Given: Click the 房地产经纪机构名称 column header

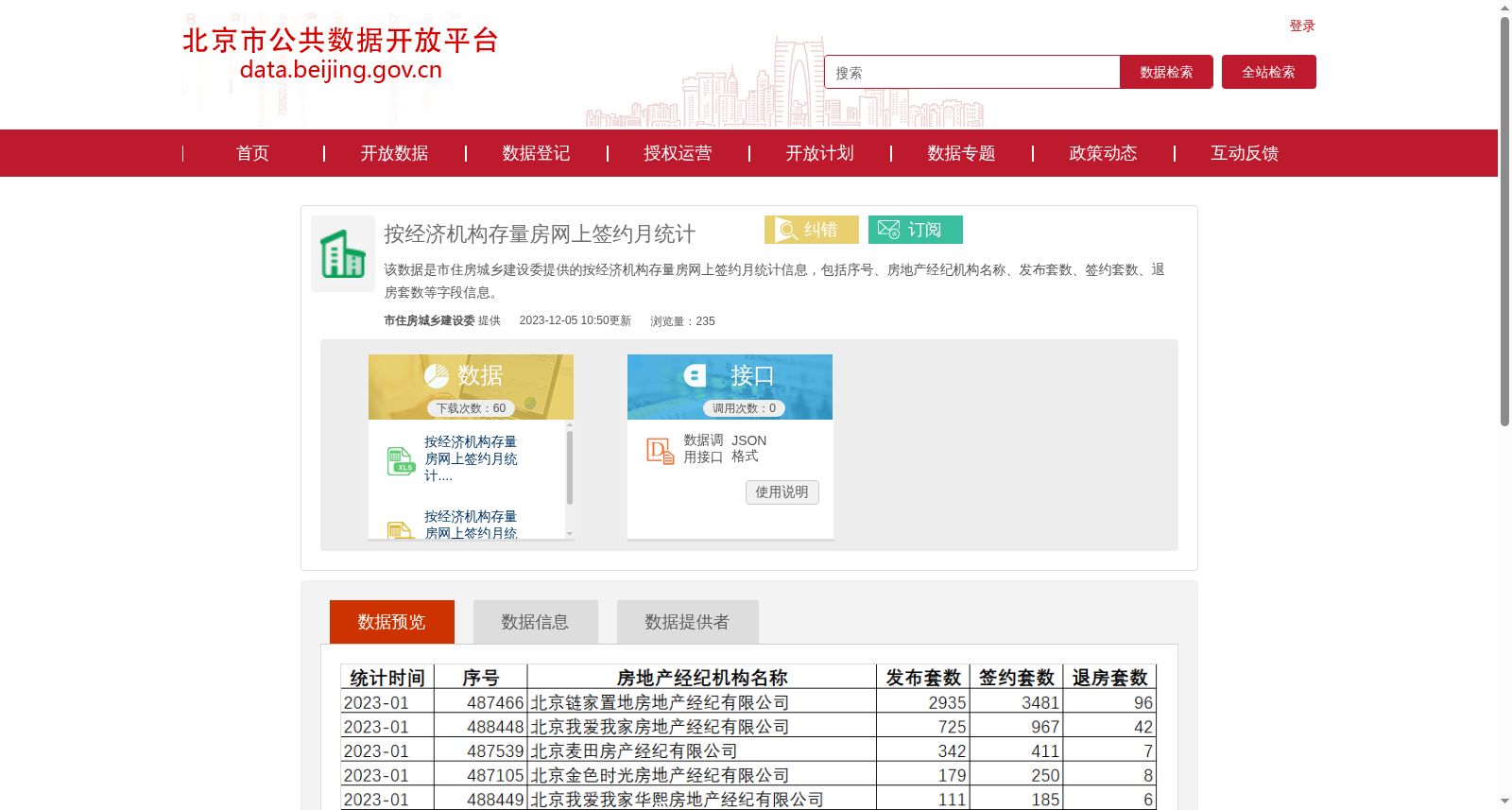Looking at the screenshot, I should 702,677.
